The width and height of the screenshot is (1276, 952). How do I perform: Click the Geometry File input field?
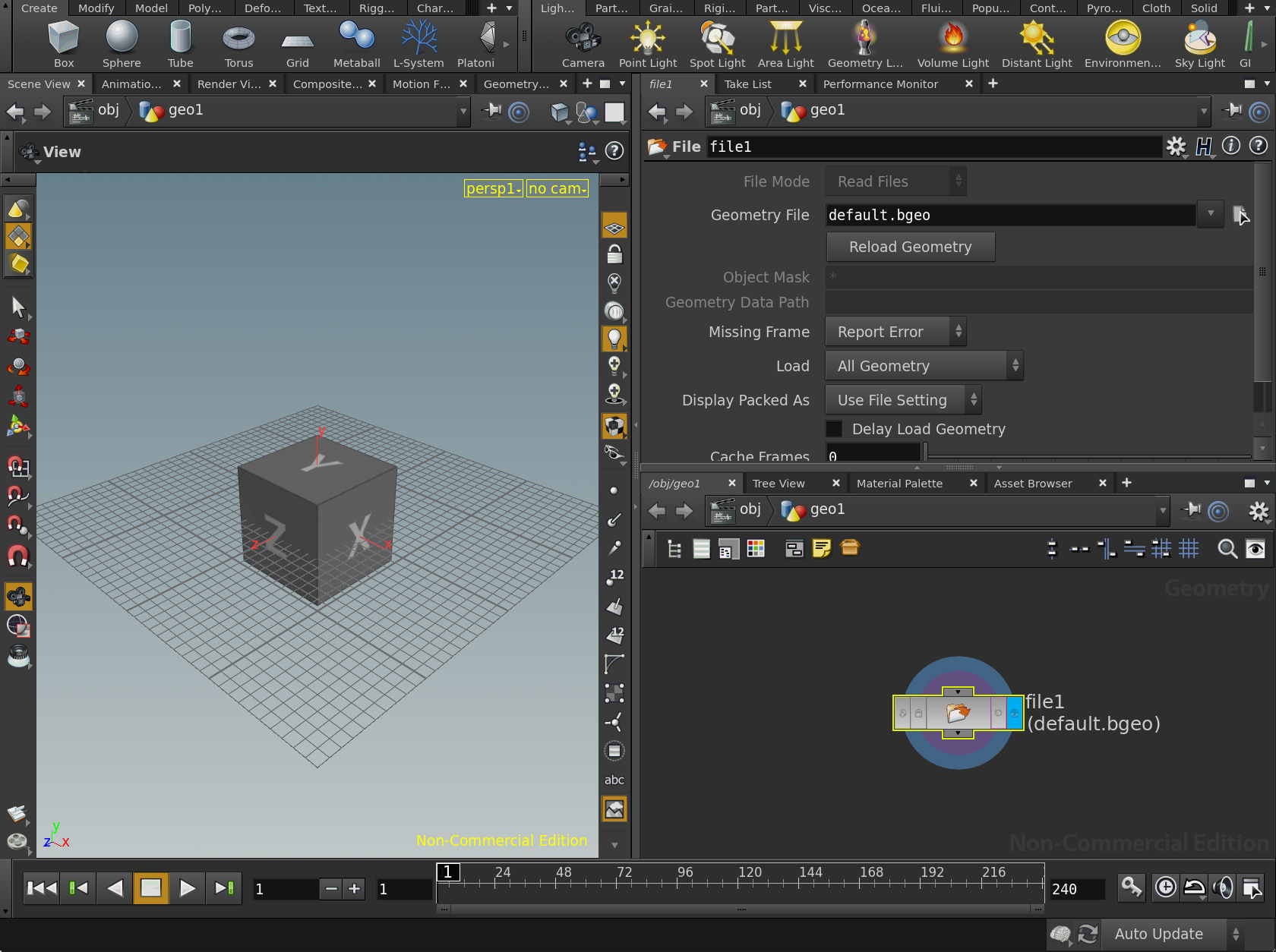coord(1010,215)
